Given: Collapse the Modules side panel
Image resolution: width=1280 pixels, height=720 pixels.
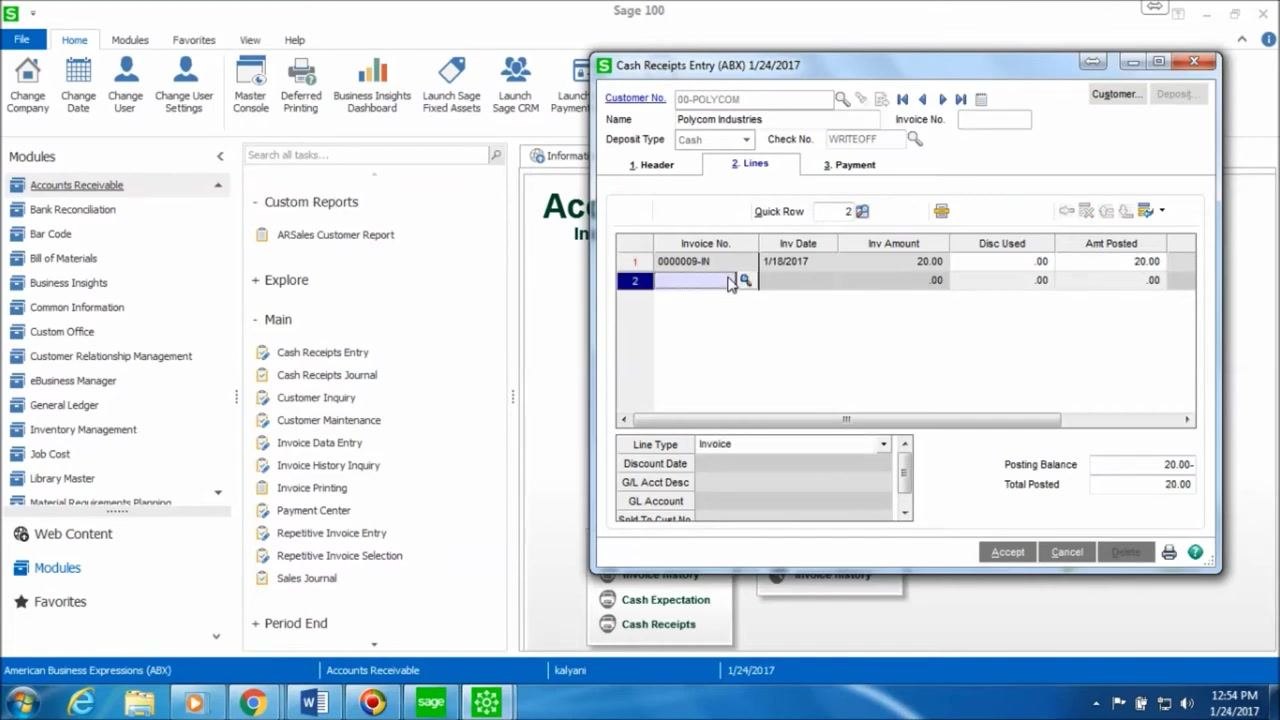Looking at the screenshot, I should 220,156.
